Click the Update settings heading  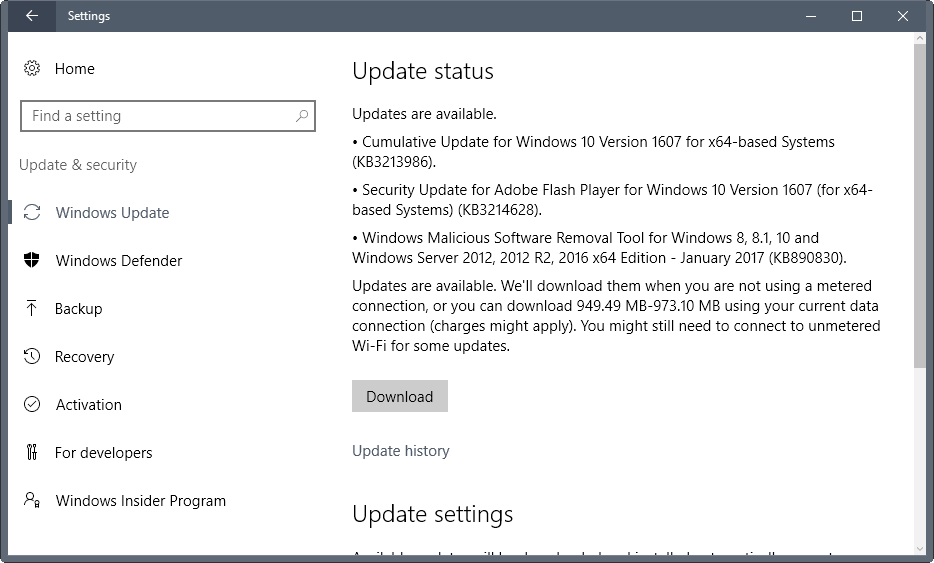coord(432,514)
